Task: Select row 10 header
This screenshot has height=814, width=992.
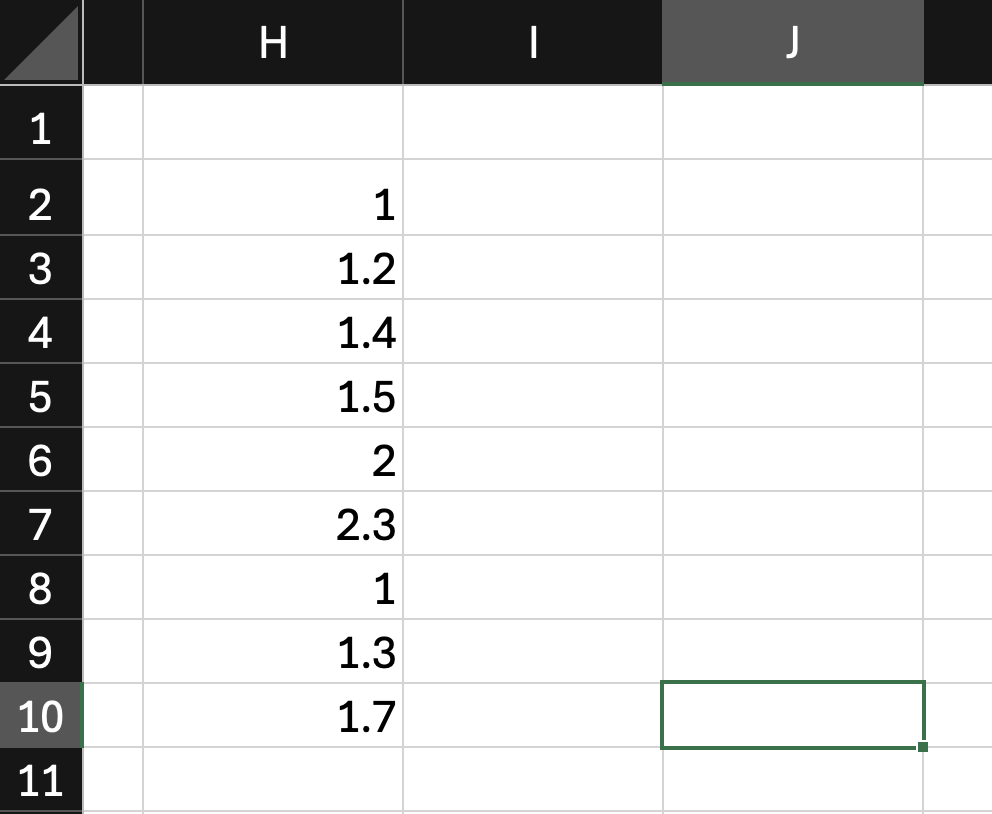Action: pos(41,715)
